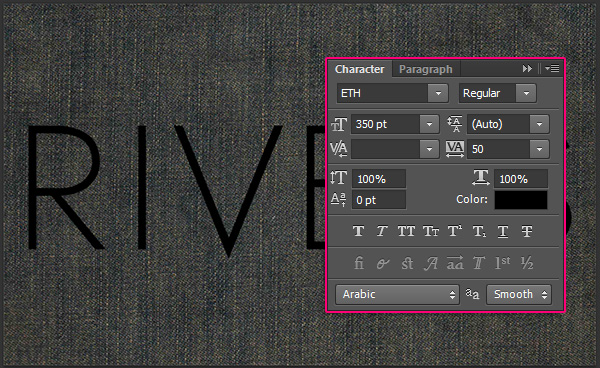Click the vertical scale icon

pos(339,178)
